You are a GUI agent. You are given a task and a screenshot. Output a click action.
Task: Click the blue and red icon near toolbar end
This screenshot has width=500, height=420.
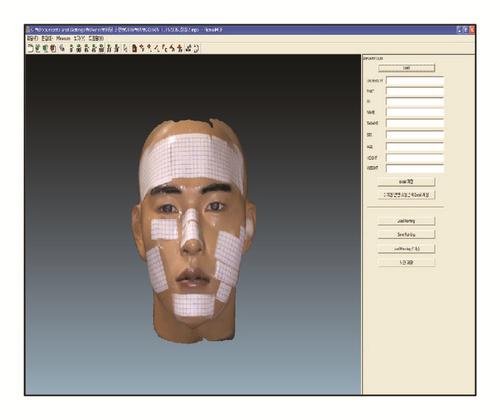188,49
